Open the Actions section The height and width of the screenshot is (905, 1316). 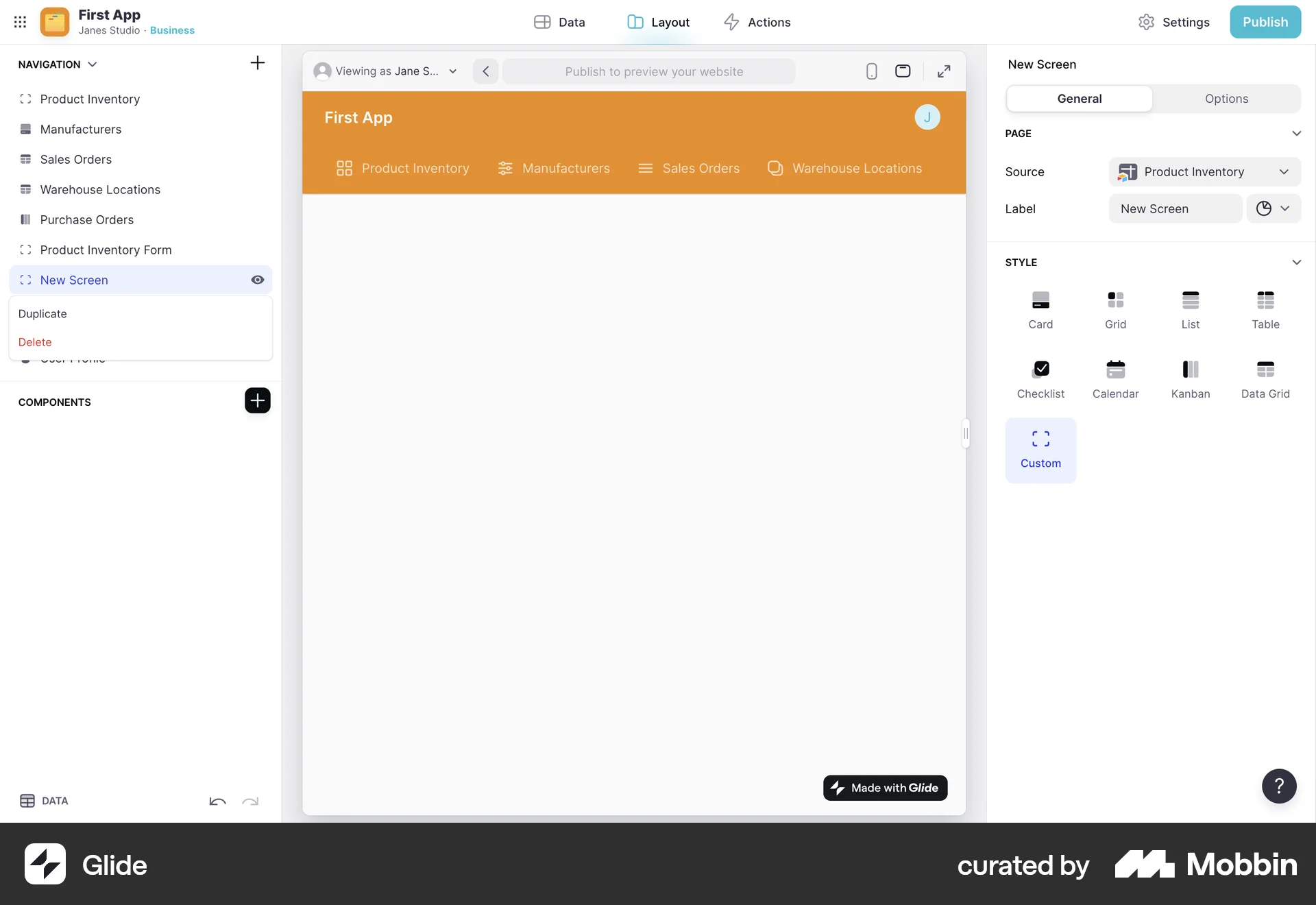756,21
